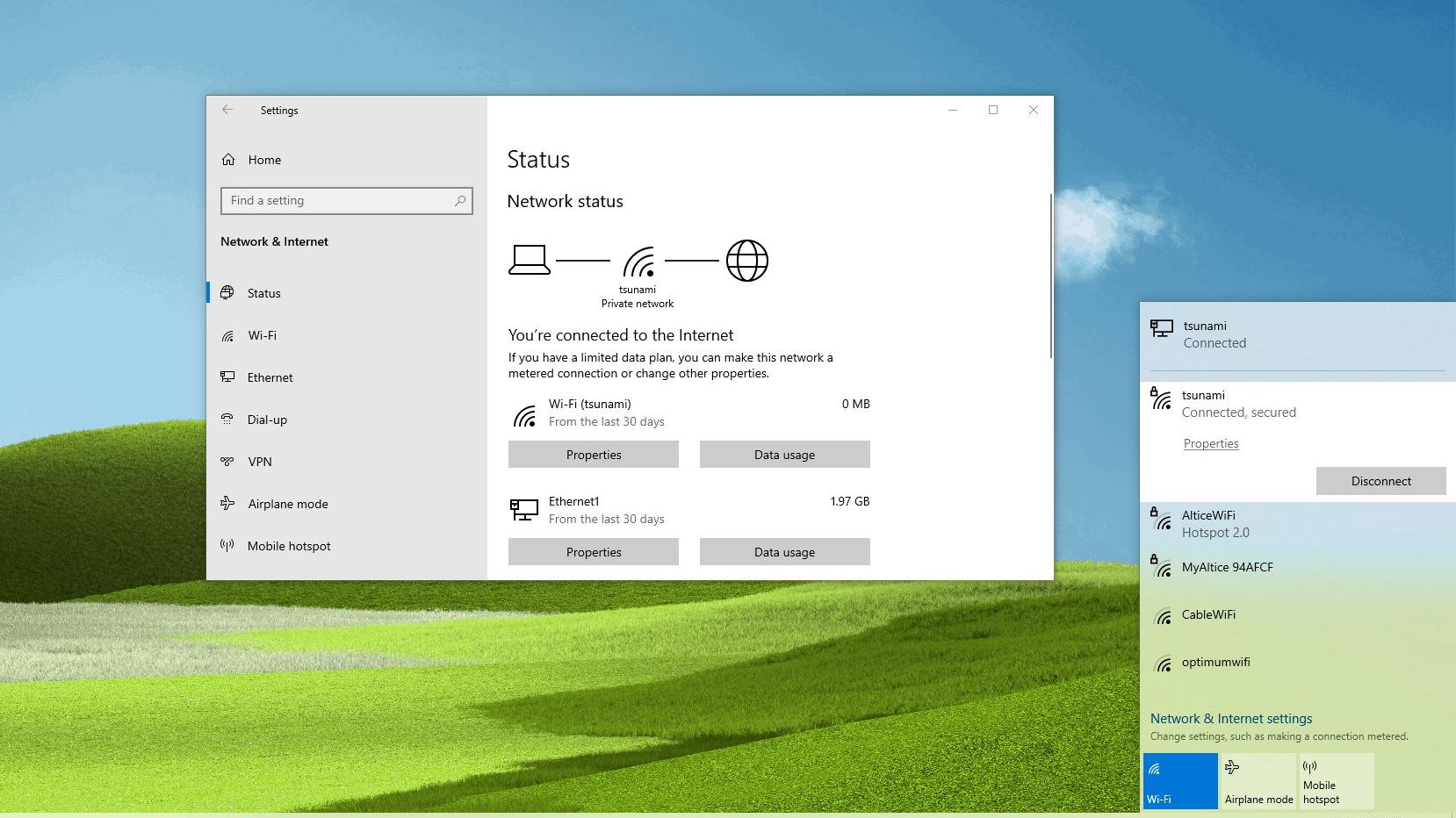This screenshot has height=818, width=1456.
Task: Click the wired tsunami Connected monitor icon
Action: tap(1162, 328)
